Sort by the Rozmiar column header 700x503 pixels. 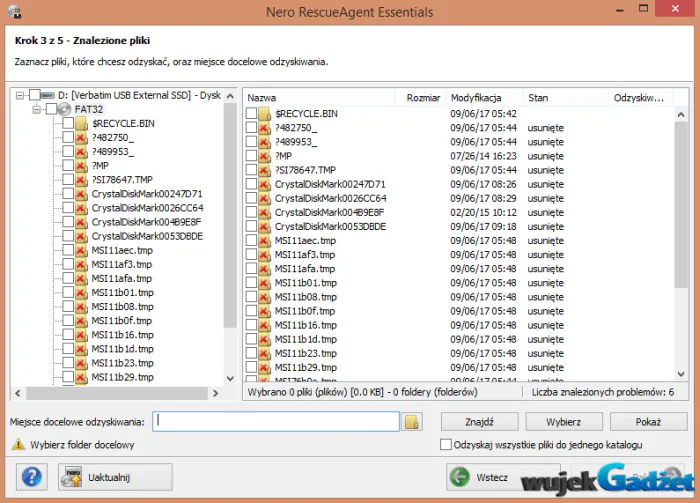pos(421,98)
